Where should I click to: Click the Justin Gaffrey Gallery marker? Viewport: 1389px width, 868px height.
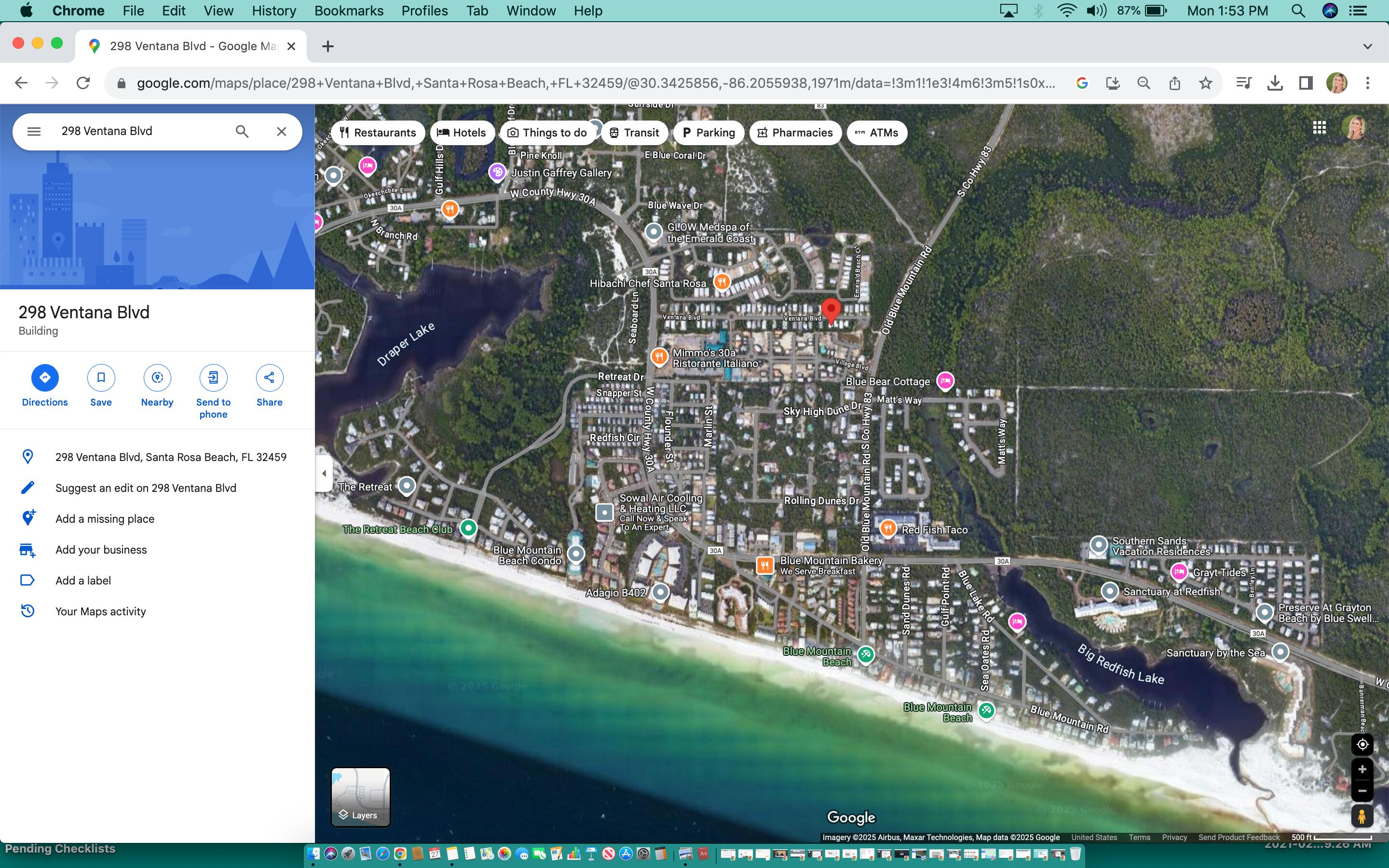(x=497, y=172)
